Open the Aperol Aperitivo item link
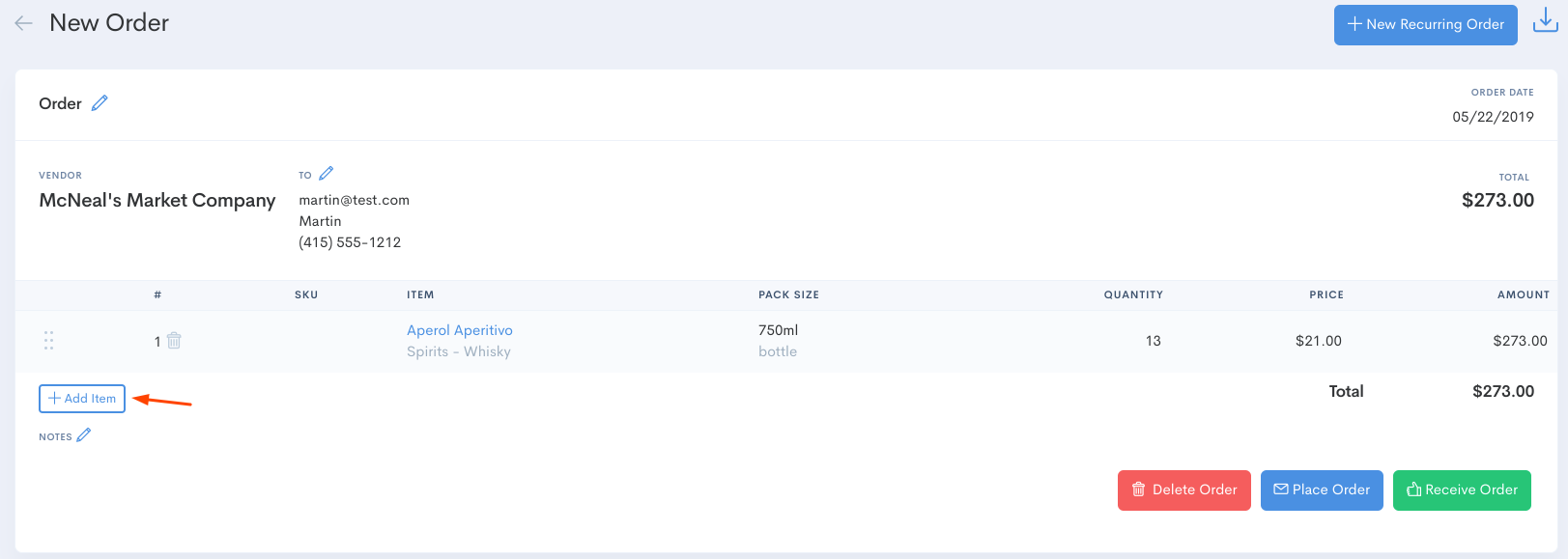This screenshot has height=559, width=1568. click(x=460, y=330)
